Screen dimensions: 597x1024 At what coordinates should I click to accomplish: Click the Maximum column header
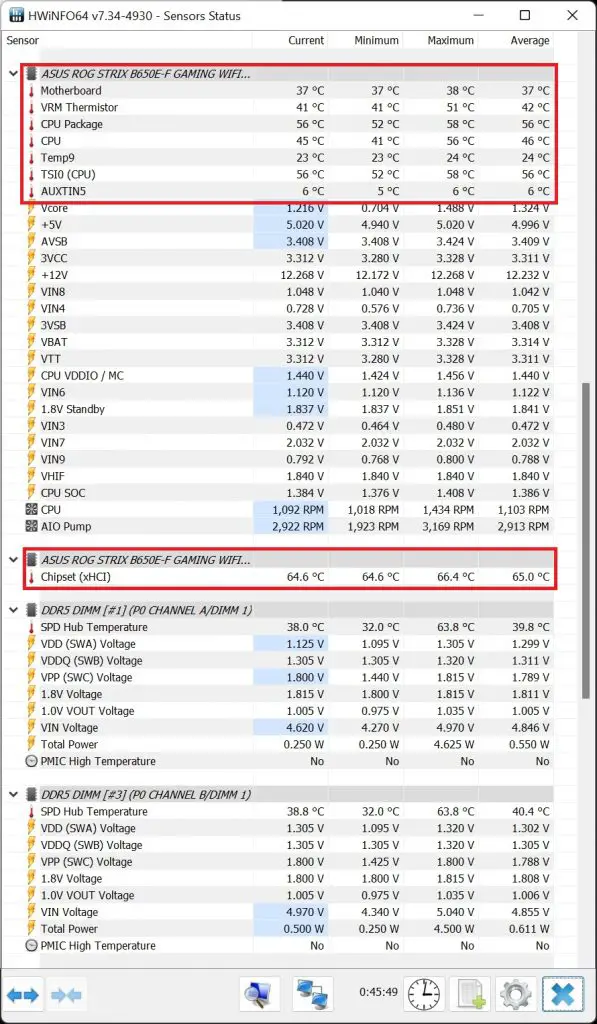click(440, 40)
